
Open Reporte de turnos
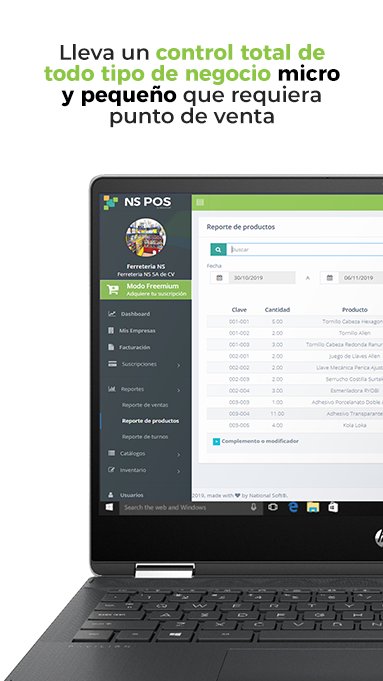coord(145,436)
